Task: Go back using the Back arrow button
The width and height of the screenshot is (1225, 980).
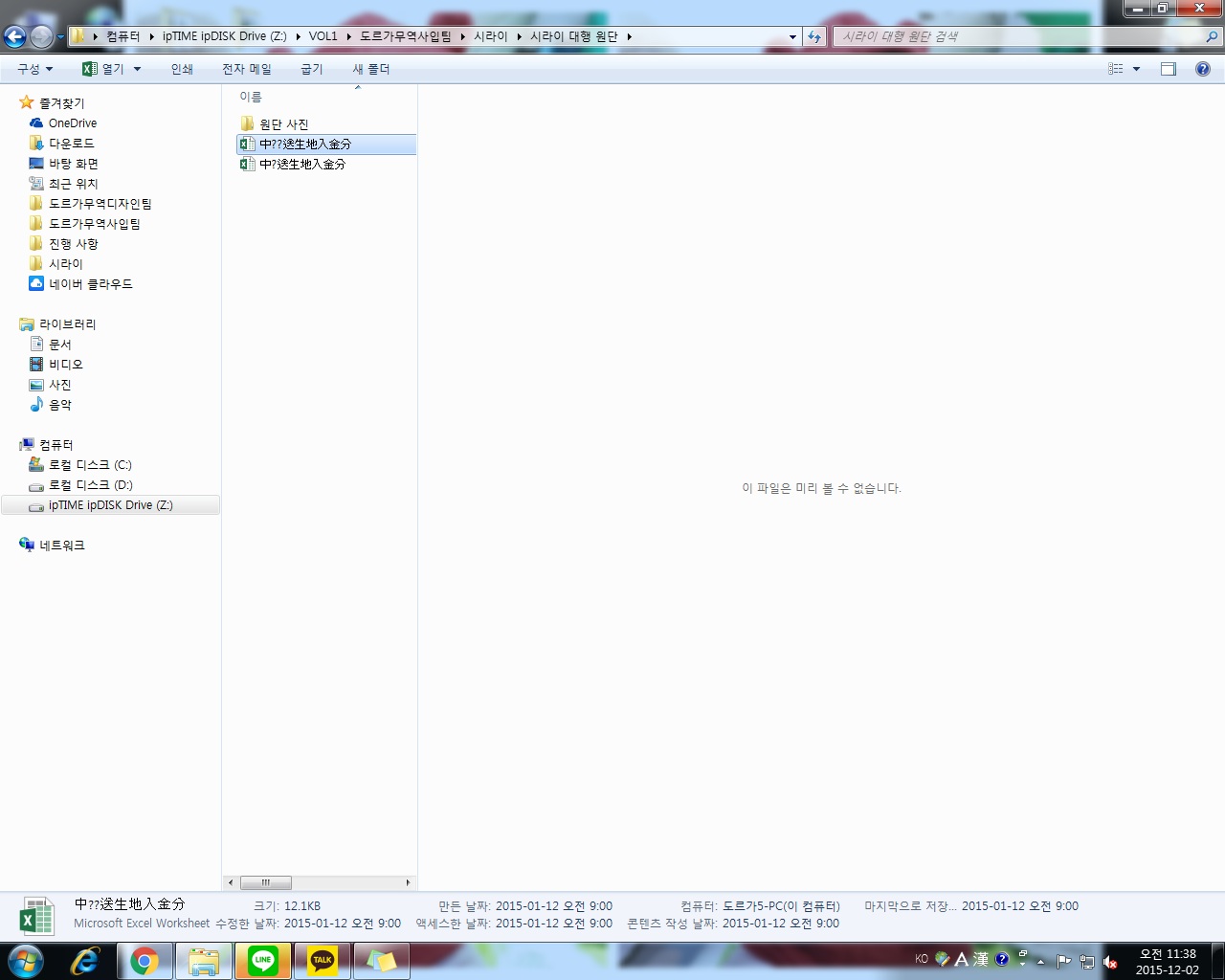Action: 14,37
